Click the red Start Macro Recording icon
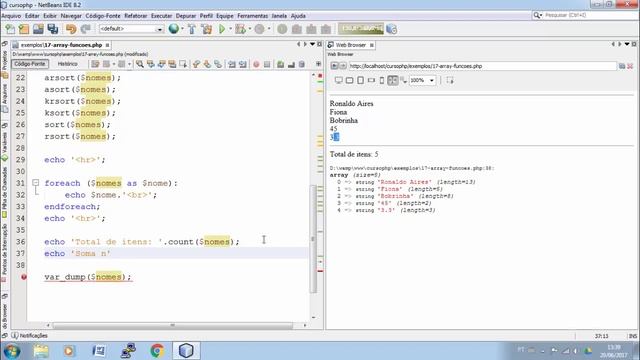The width and height of the screenshot is (640, 360). click(256, 64)
